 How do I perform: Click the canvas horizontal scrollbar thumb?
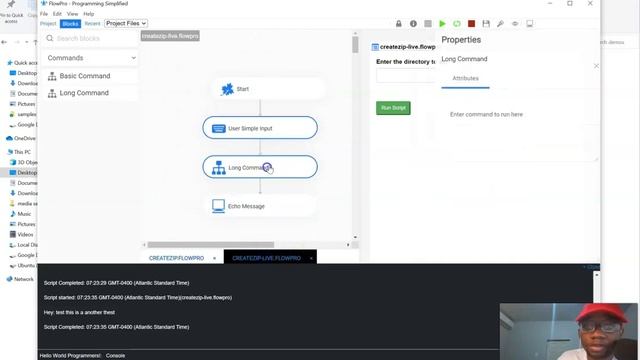pos(211,245)
